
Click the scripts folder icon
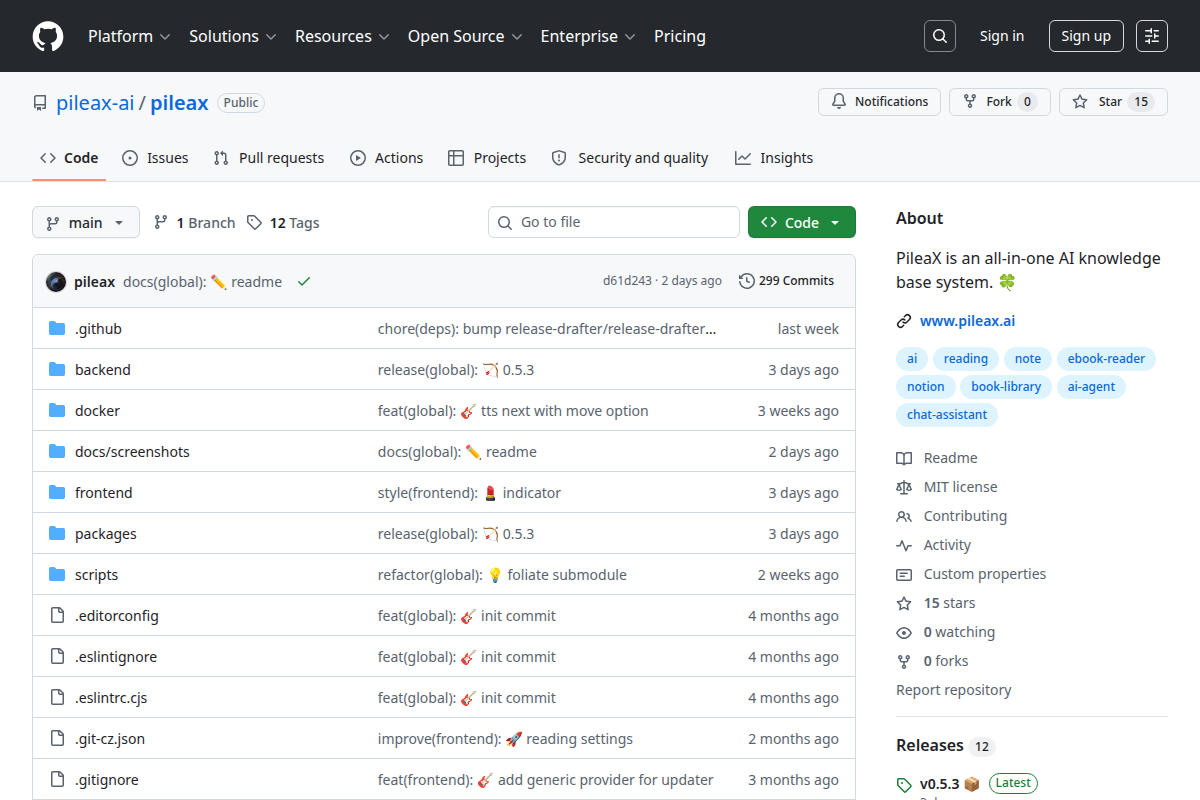57,575
